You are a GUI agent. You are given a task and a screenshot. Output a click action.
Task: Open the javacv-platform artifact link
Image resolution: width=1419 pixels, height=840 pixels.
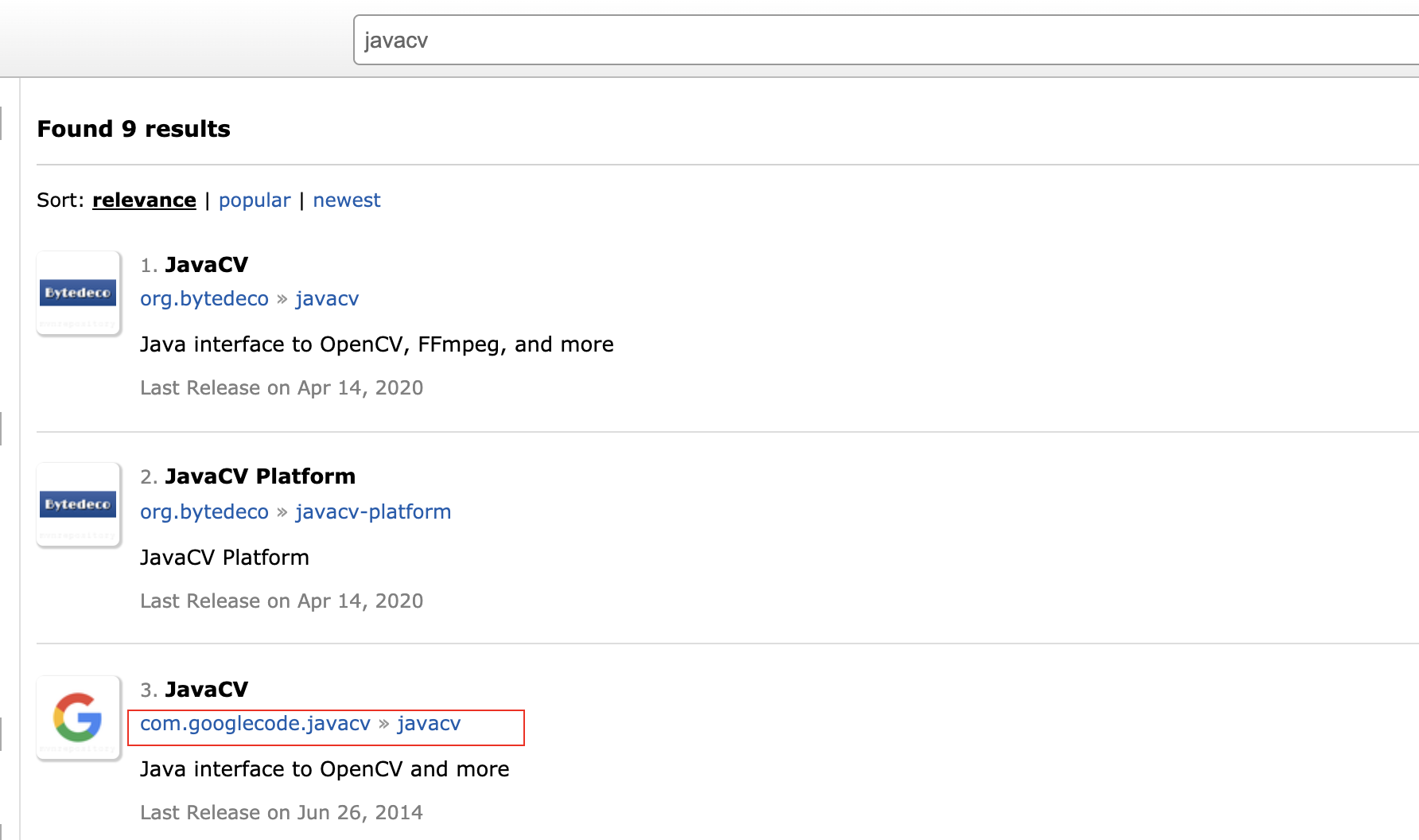point(373,512)
